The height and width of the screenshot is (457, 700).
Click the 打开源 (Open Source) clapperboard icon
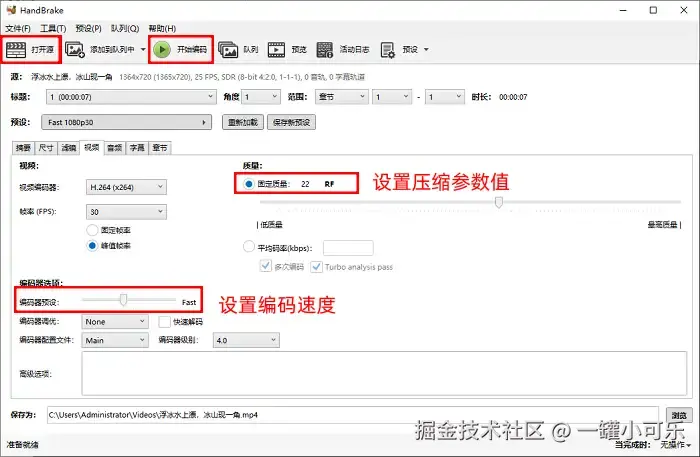click(x=16, y=50)
